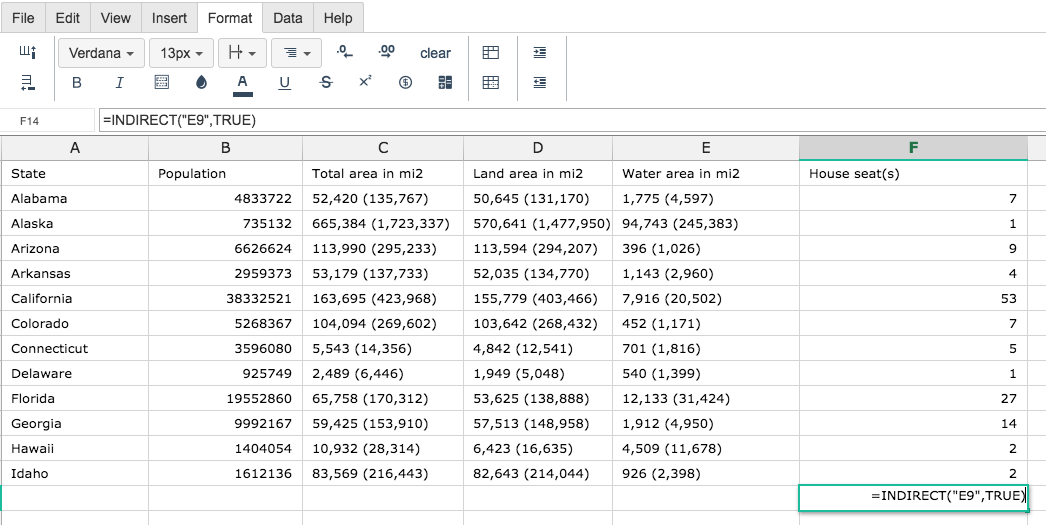Click the background fill droplet icon
This screenshot has width=1046, height=525.
point(201,83)
